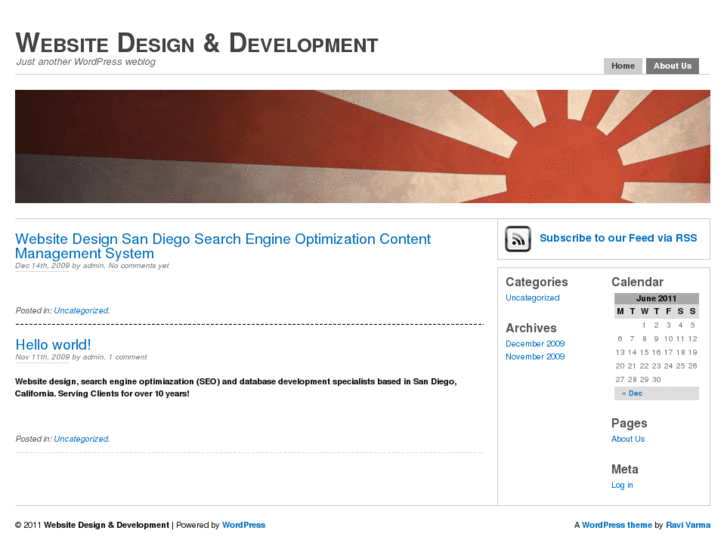Click About Us under Pages
This screenshot has width=727, height=545.
(x=628, y=439)
